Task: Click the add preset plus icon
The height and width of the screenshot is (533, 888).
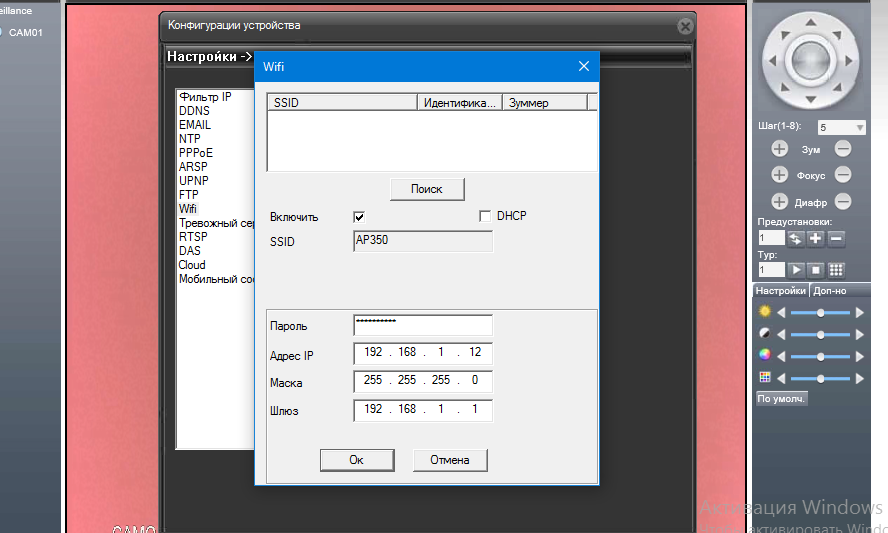Action: (x=816, y=238)
